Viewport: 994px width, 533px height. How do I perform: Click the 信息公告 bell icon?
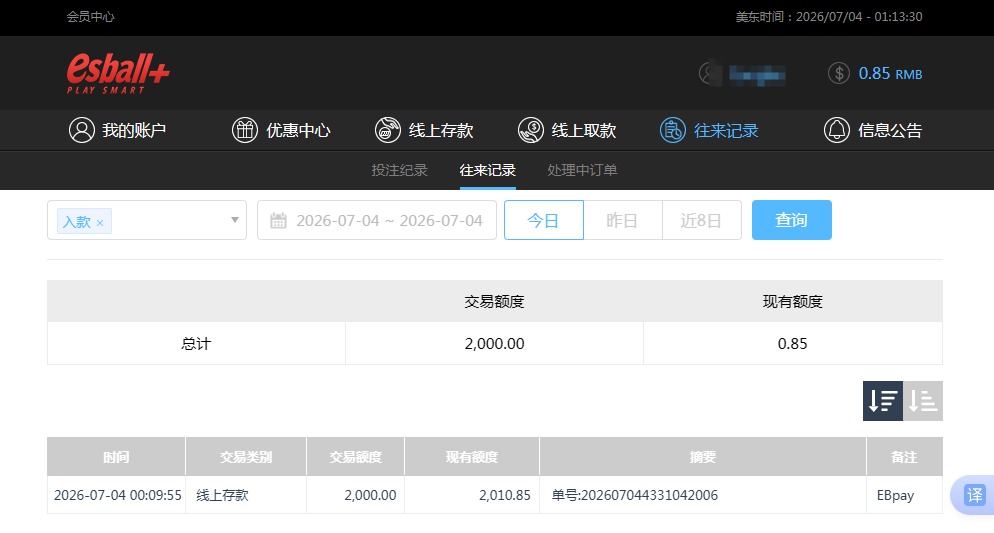(x=836, y=130)
